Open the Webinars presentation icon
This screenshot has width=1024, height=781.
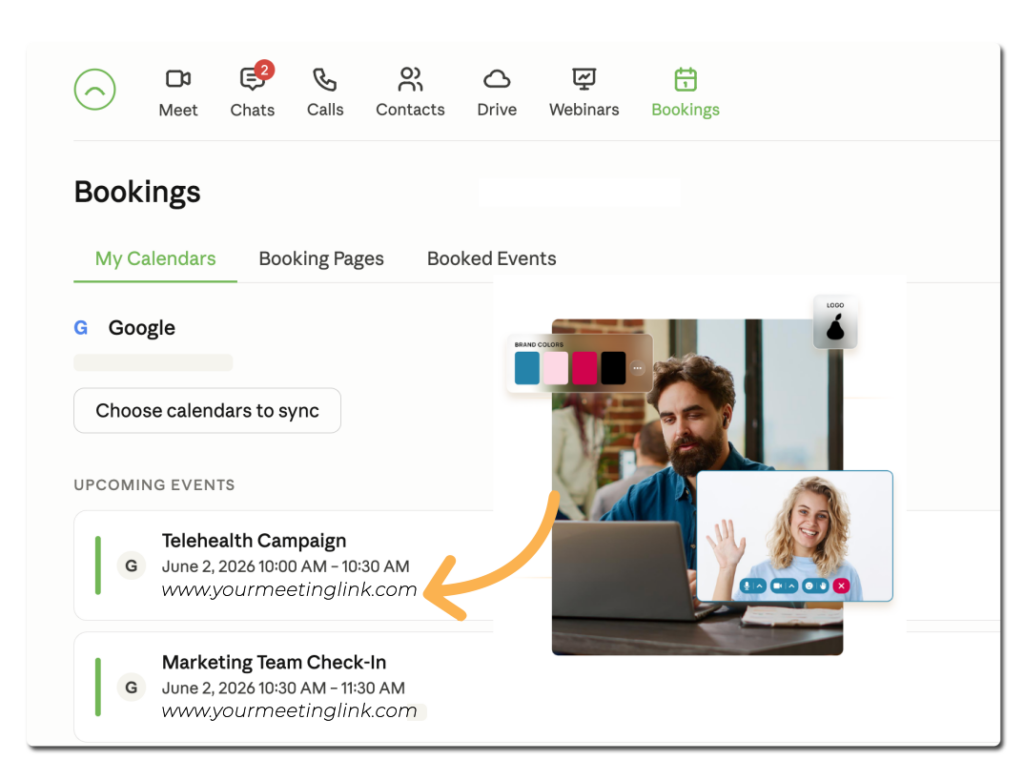tap(584, 79)
